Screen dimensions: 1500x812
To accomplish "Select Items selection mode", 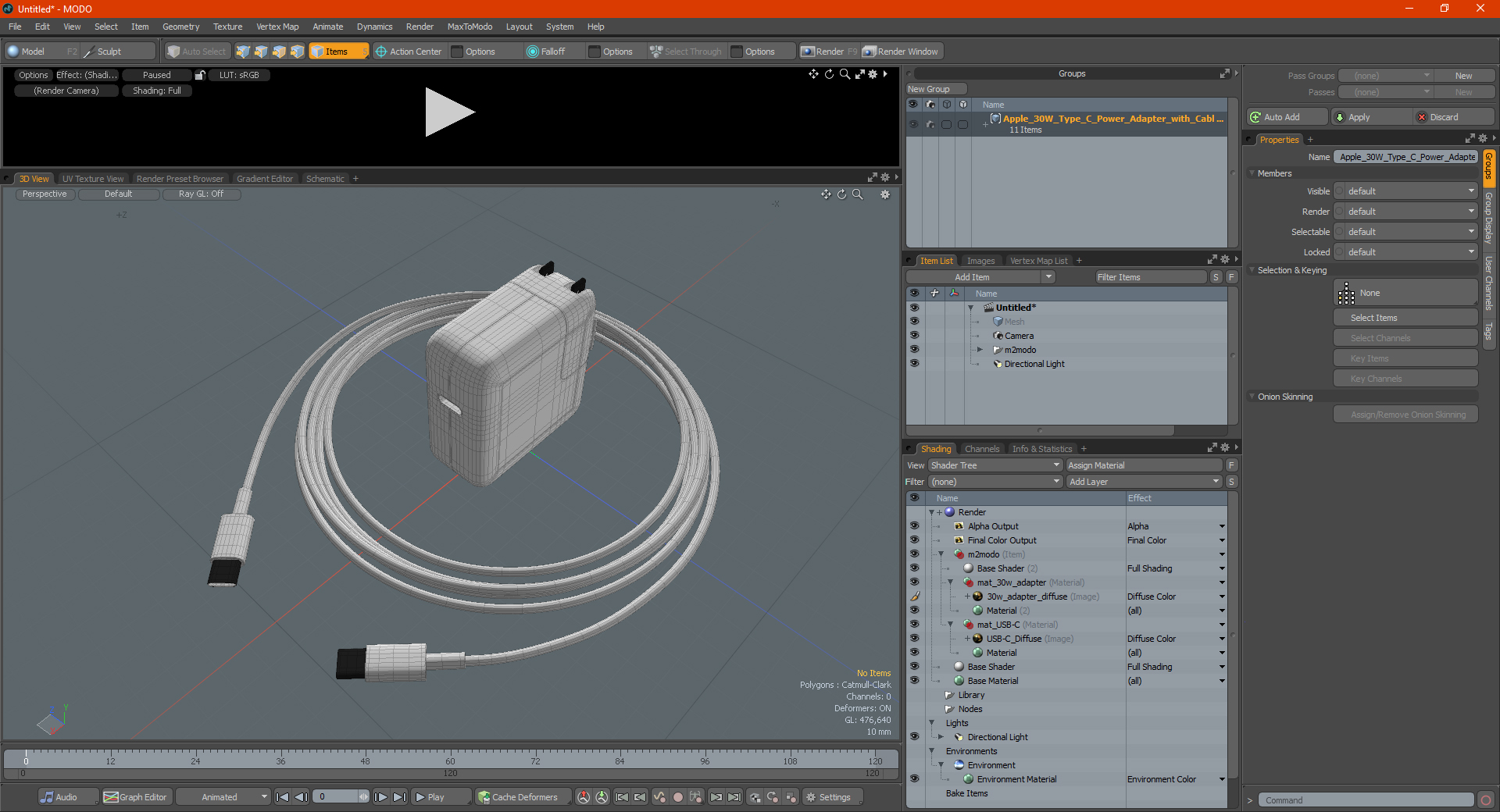I will tap(337, 52).
